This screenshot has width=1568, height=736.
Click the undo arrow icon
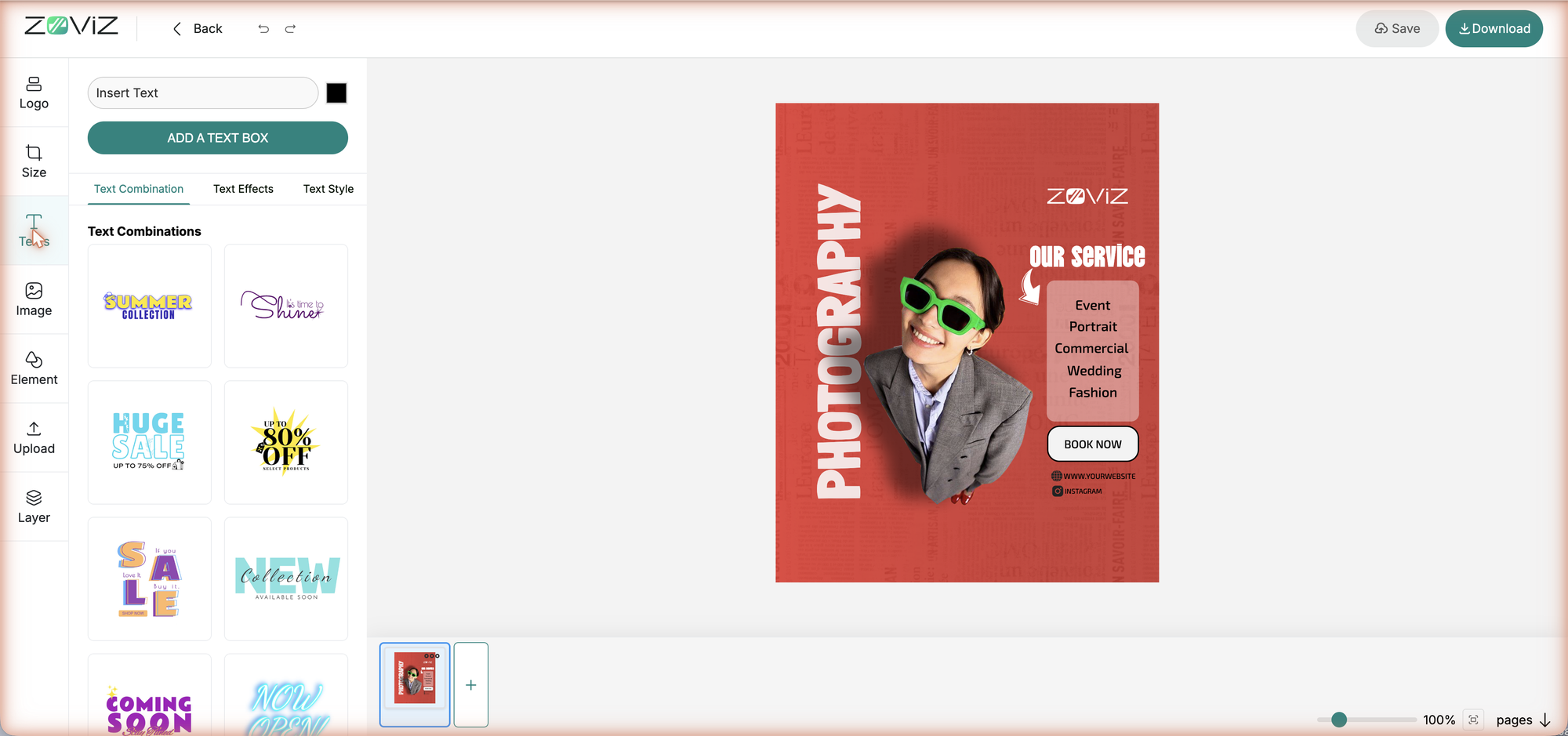point(263,29)
